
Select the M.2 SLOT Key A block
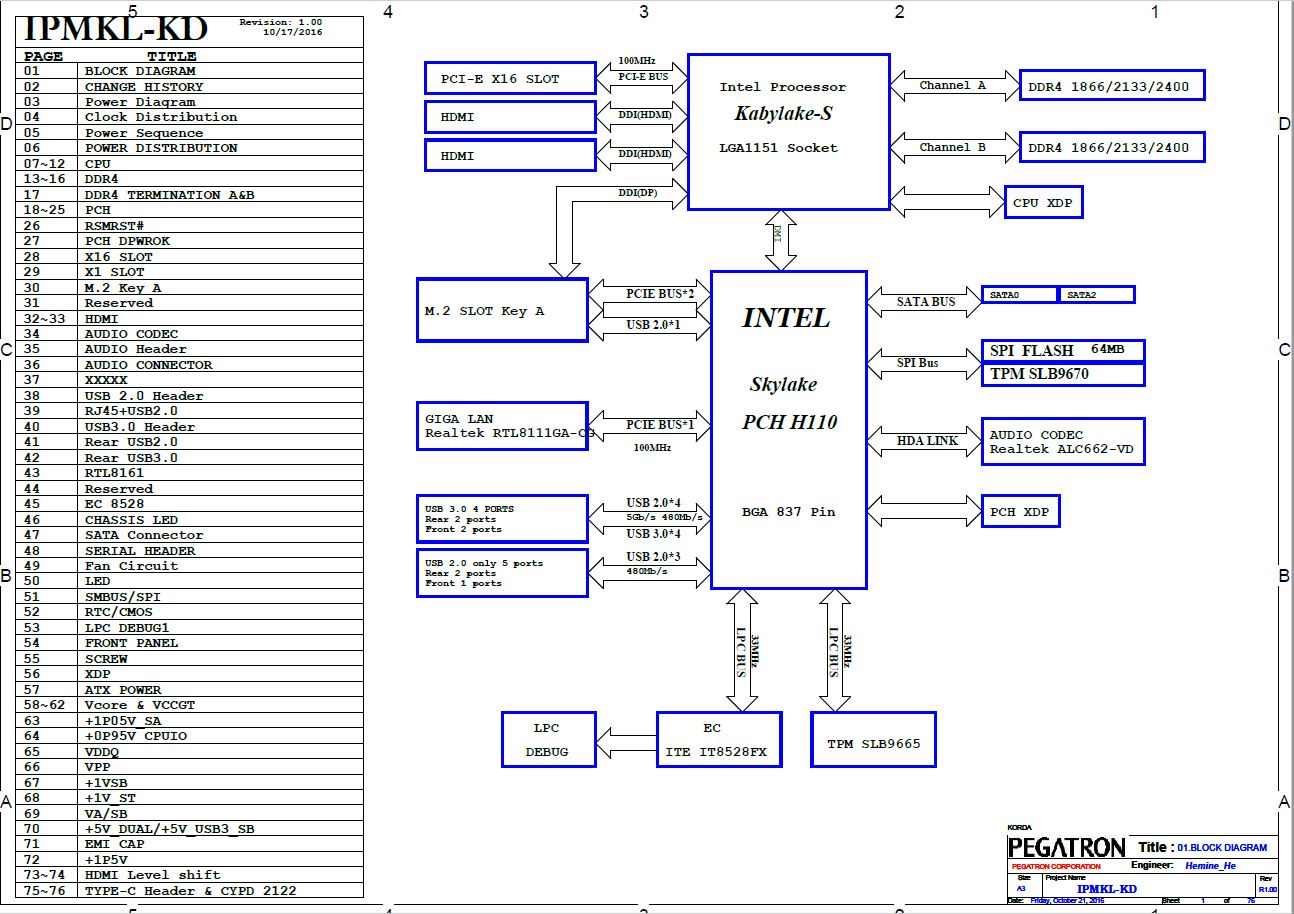[x=502, y=311]
